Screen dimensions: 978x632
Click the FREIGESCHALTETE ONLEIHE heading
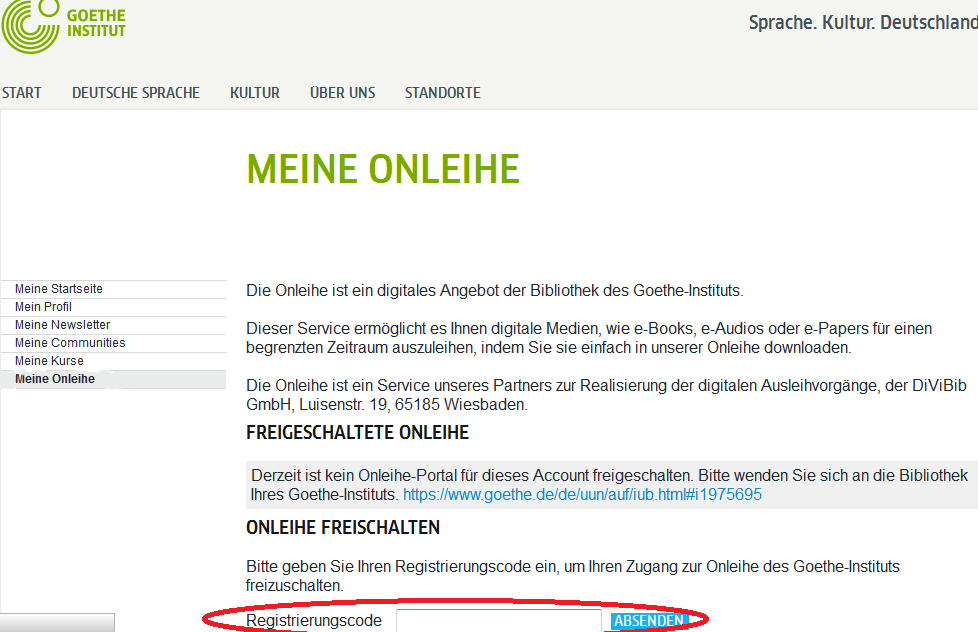pos(357,432)
